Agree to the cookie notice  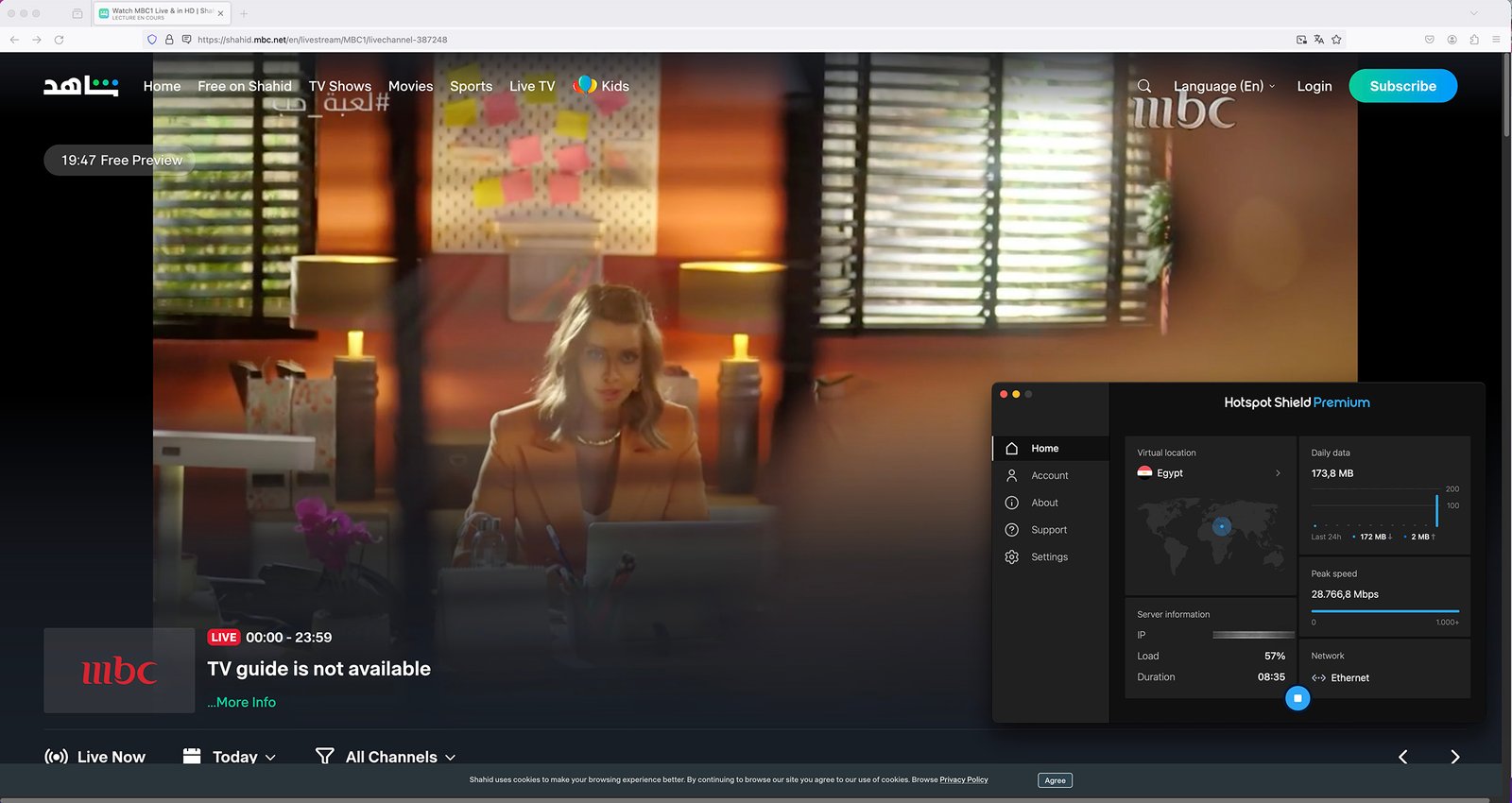pyautogui.click(x=1056, y=780)
